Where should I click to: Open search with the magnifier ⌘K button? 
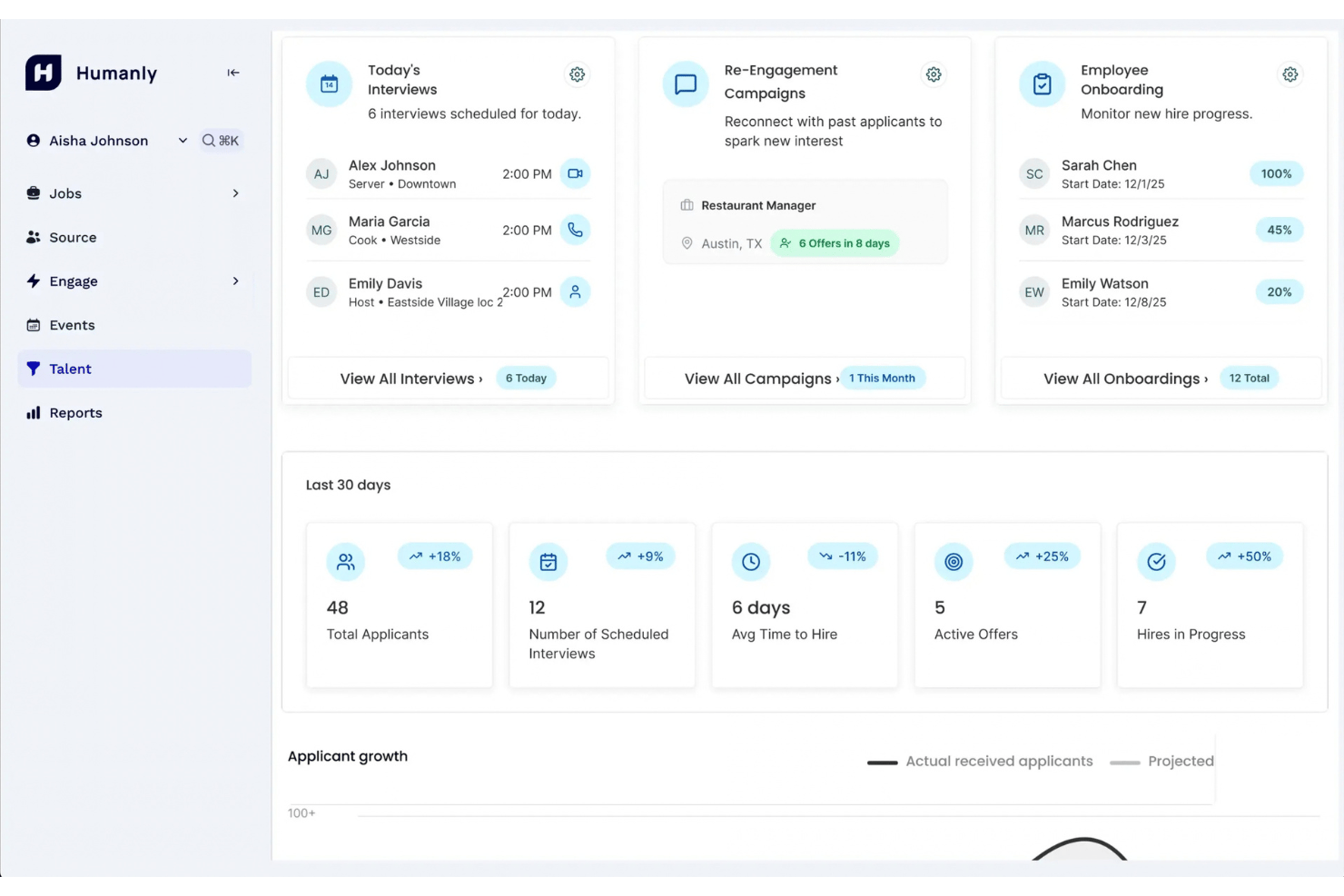(221, 141)
